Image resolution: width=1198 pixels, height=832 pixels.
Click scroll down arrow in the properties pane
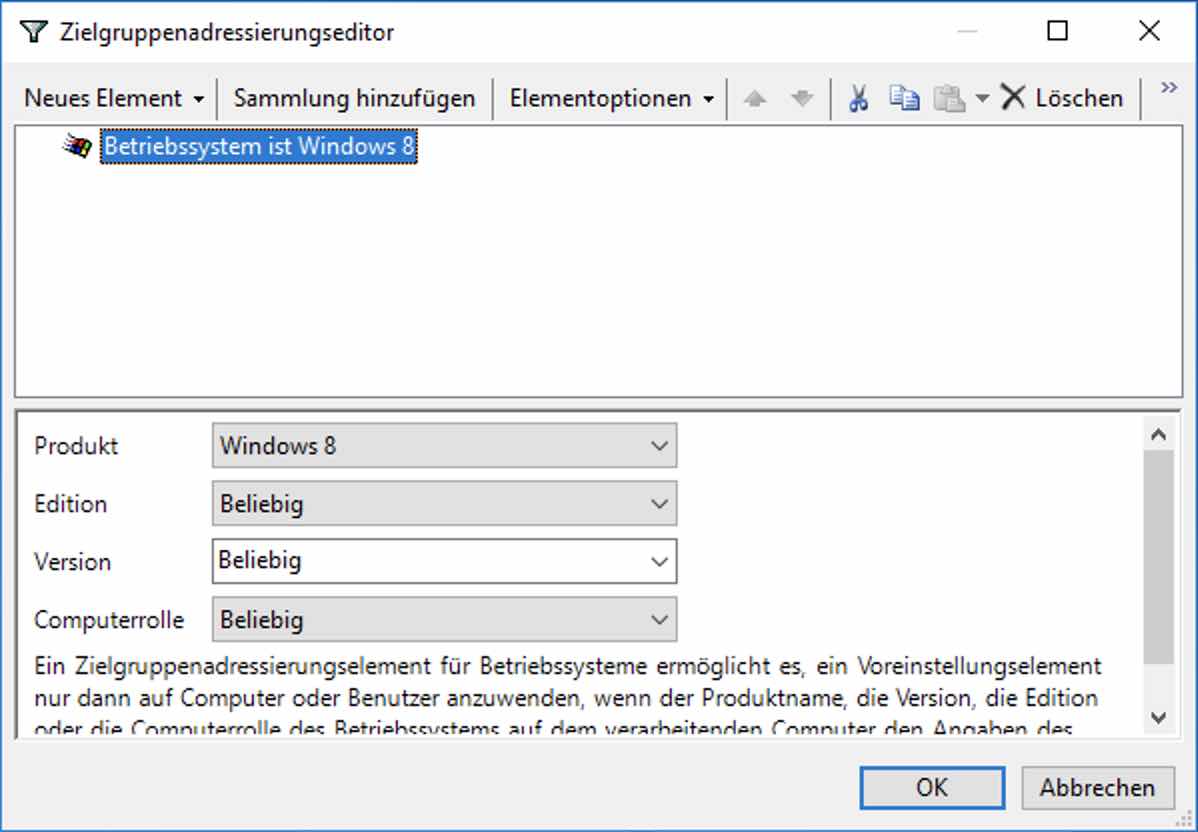(1158, 717)
